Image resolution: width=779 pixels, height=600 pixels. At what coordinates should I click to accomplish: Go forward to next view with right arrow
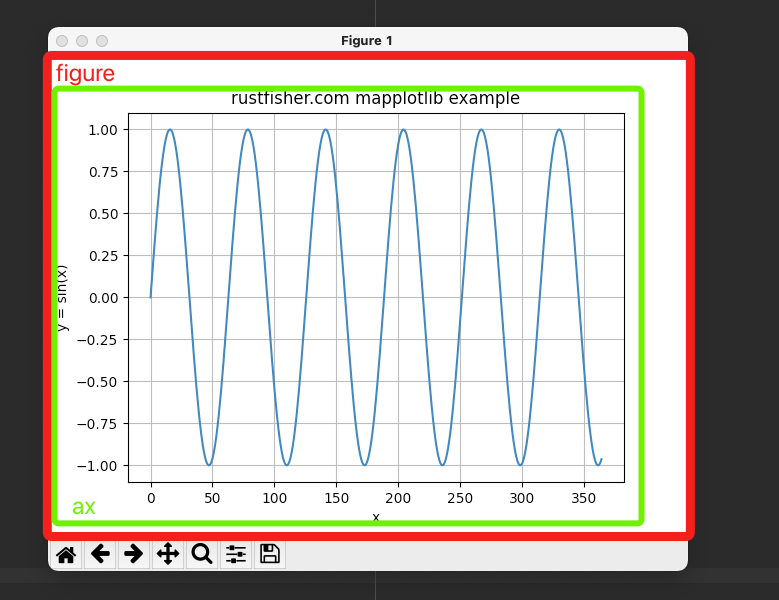tap(134, 554)
